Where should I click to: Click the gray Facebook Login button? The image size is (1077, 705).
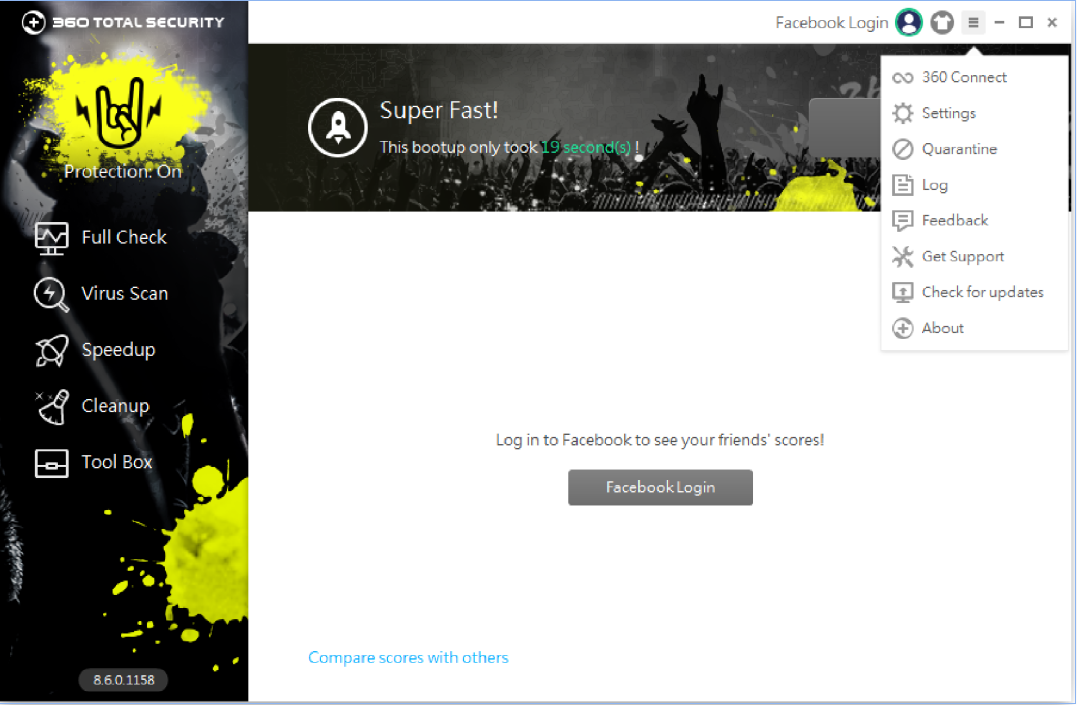660,488
